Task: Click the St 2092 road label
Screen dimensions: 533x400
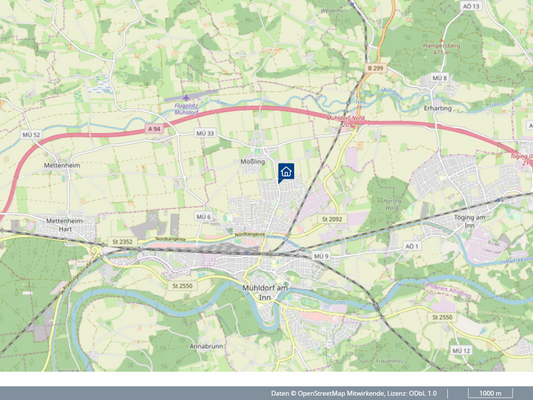Action: click(332, 219)
